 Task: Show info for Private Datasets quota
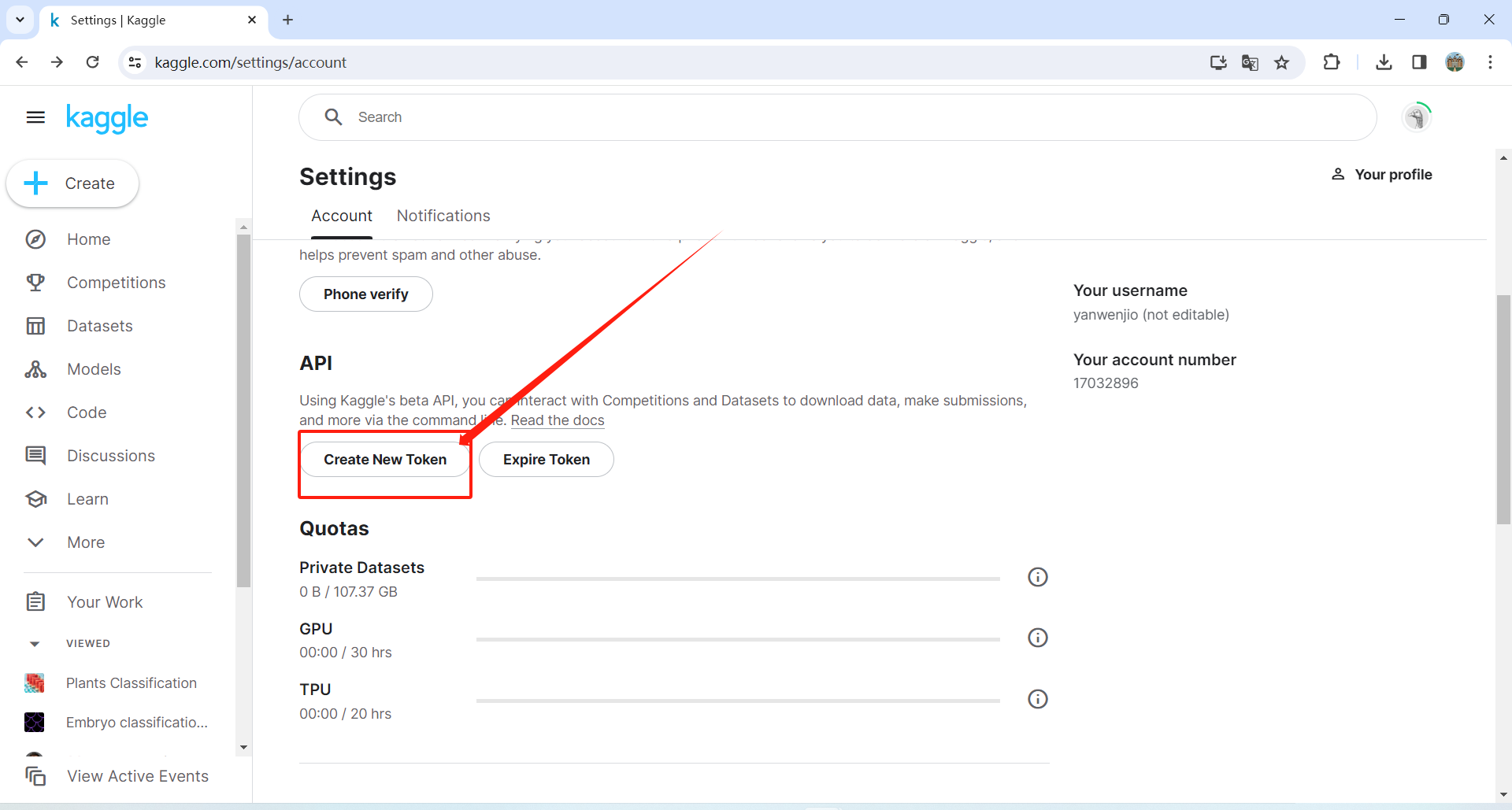(1038, 577)
